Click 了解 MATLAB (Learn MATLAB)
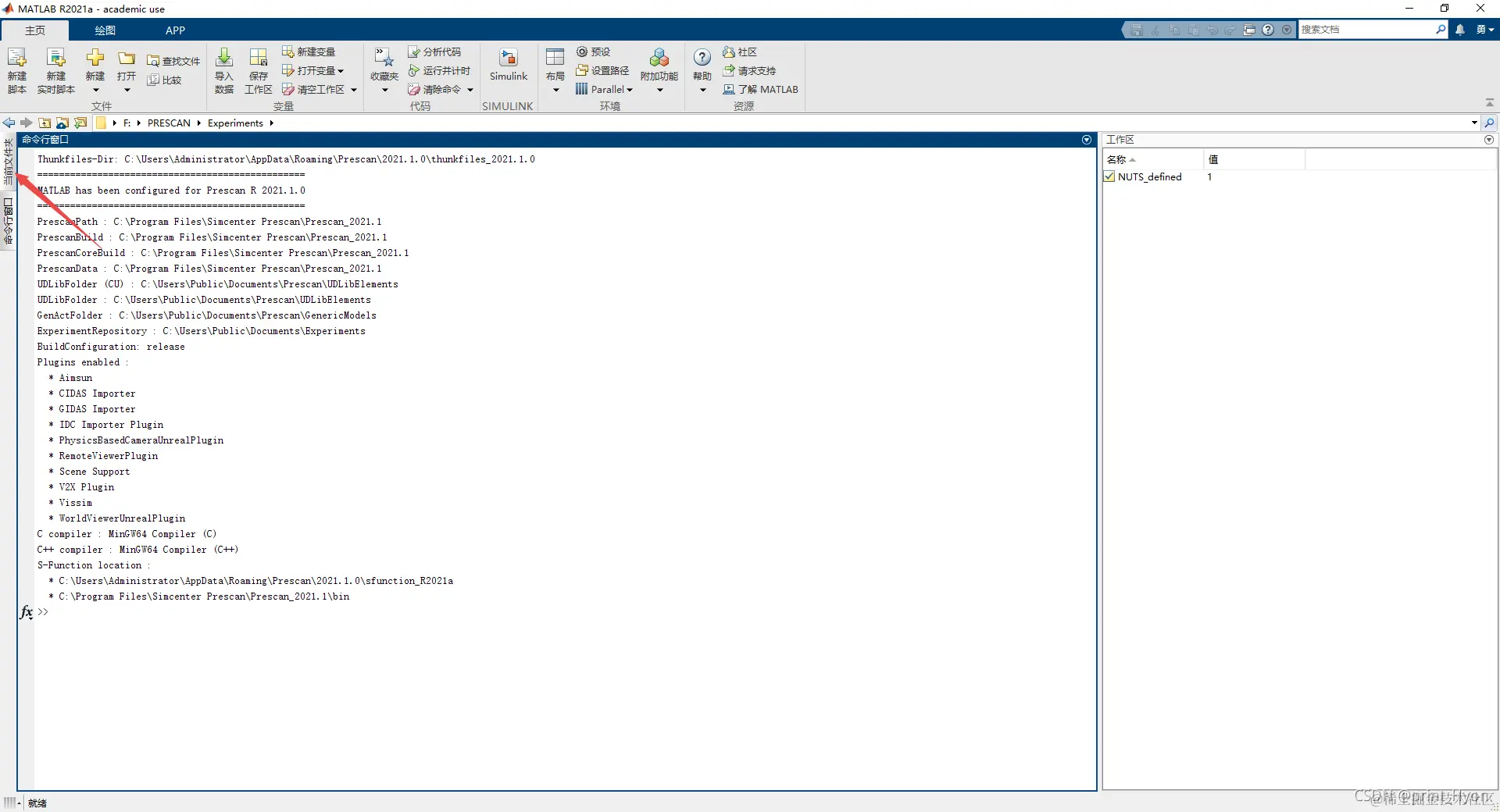 [760, 89]
